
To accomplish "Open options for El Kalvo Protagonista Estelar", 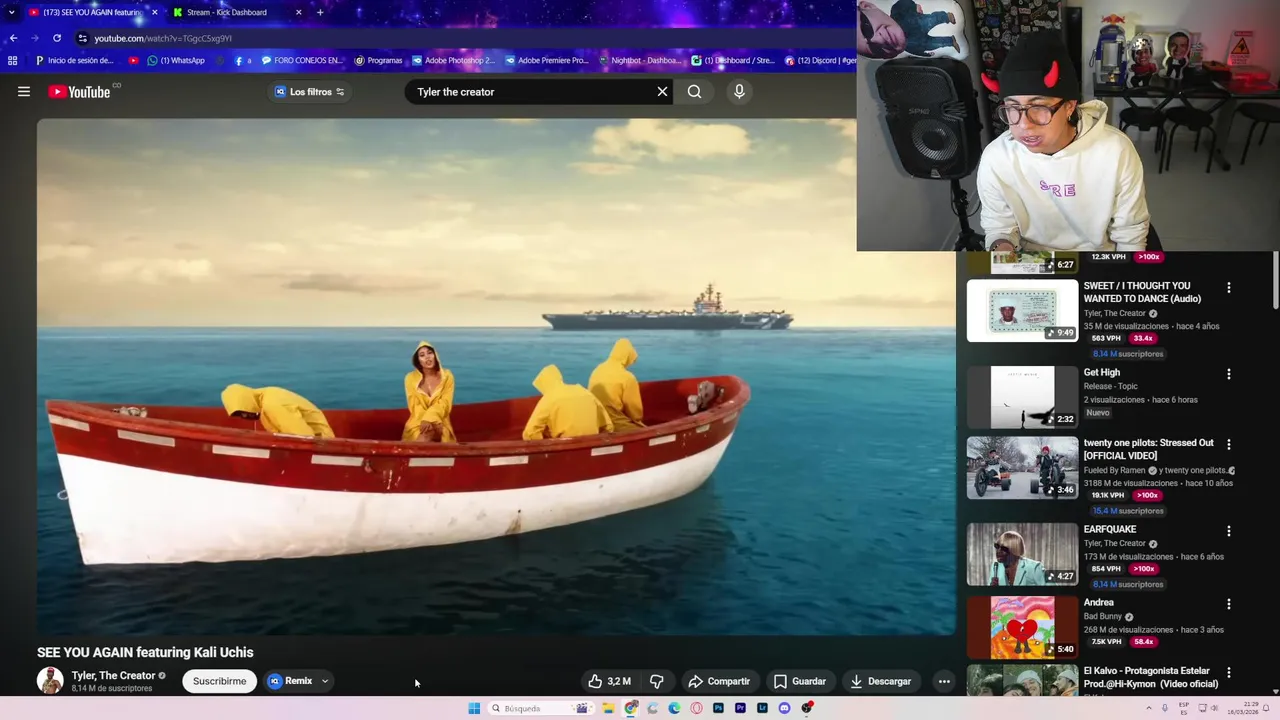I will 1229,673.
